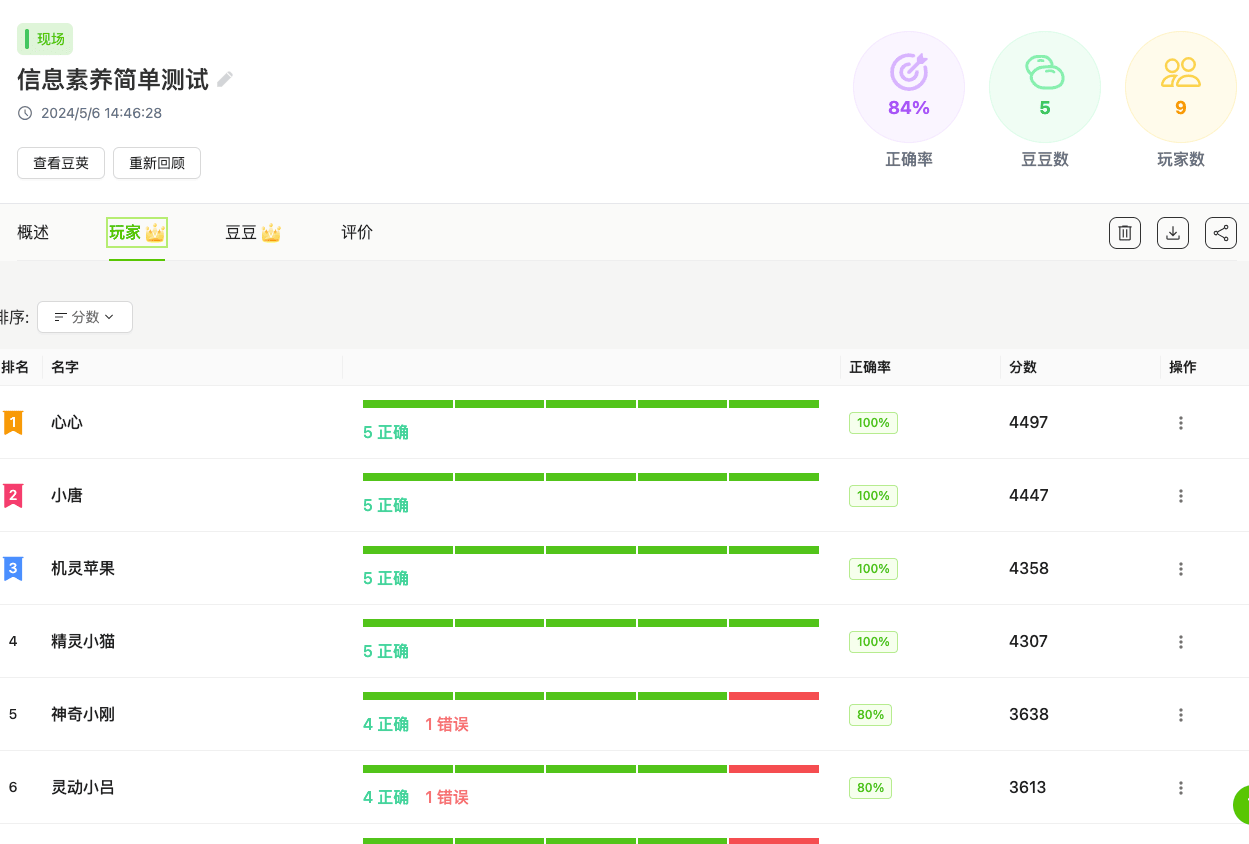The height and width of the screenshot is (844, 1249).
Task: Click the score 4307
Action: (x=1029, y=642)
